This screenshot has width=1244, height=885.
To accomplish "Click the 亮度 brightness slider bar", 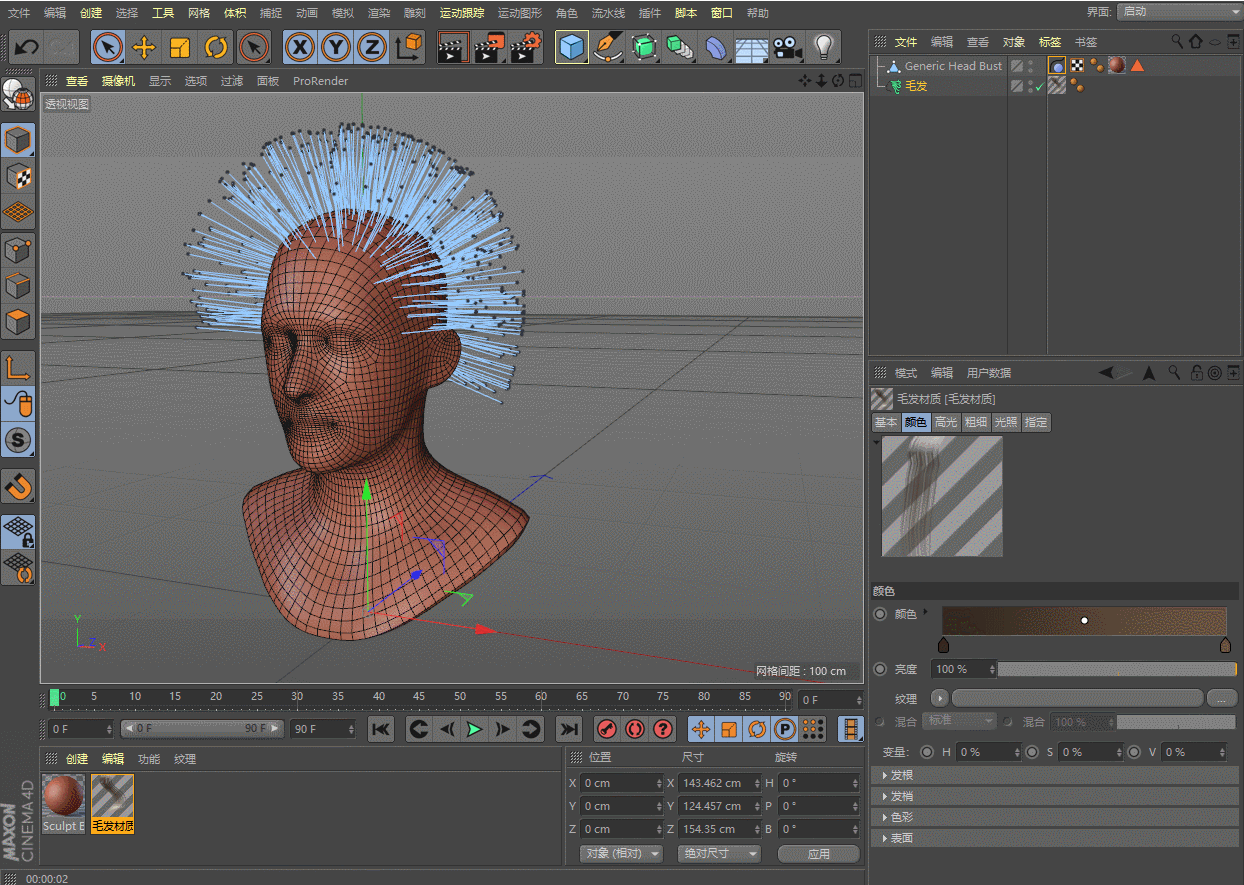I will (1117, 669).
